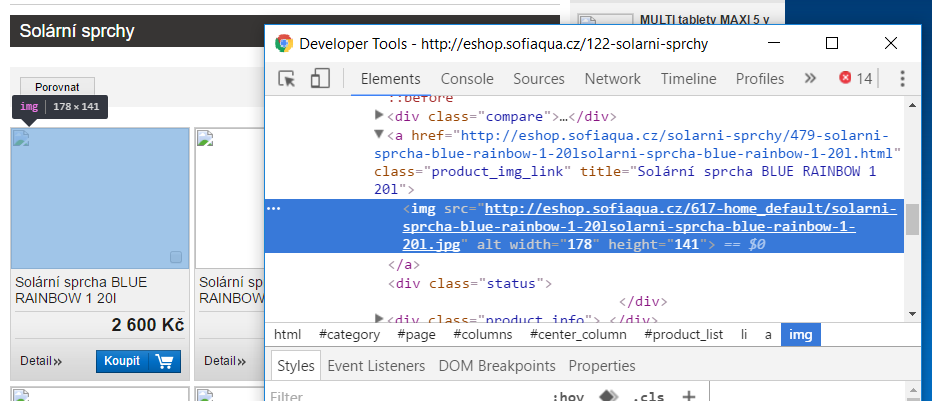This screenshot has height=401, width=932.
Task: Click the Chrome logo in DevTools title bar
Action: (284, 43)
